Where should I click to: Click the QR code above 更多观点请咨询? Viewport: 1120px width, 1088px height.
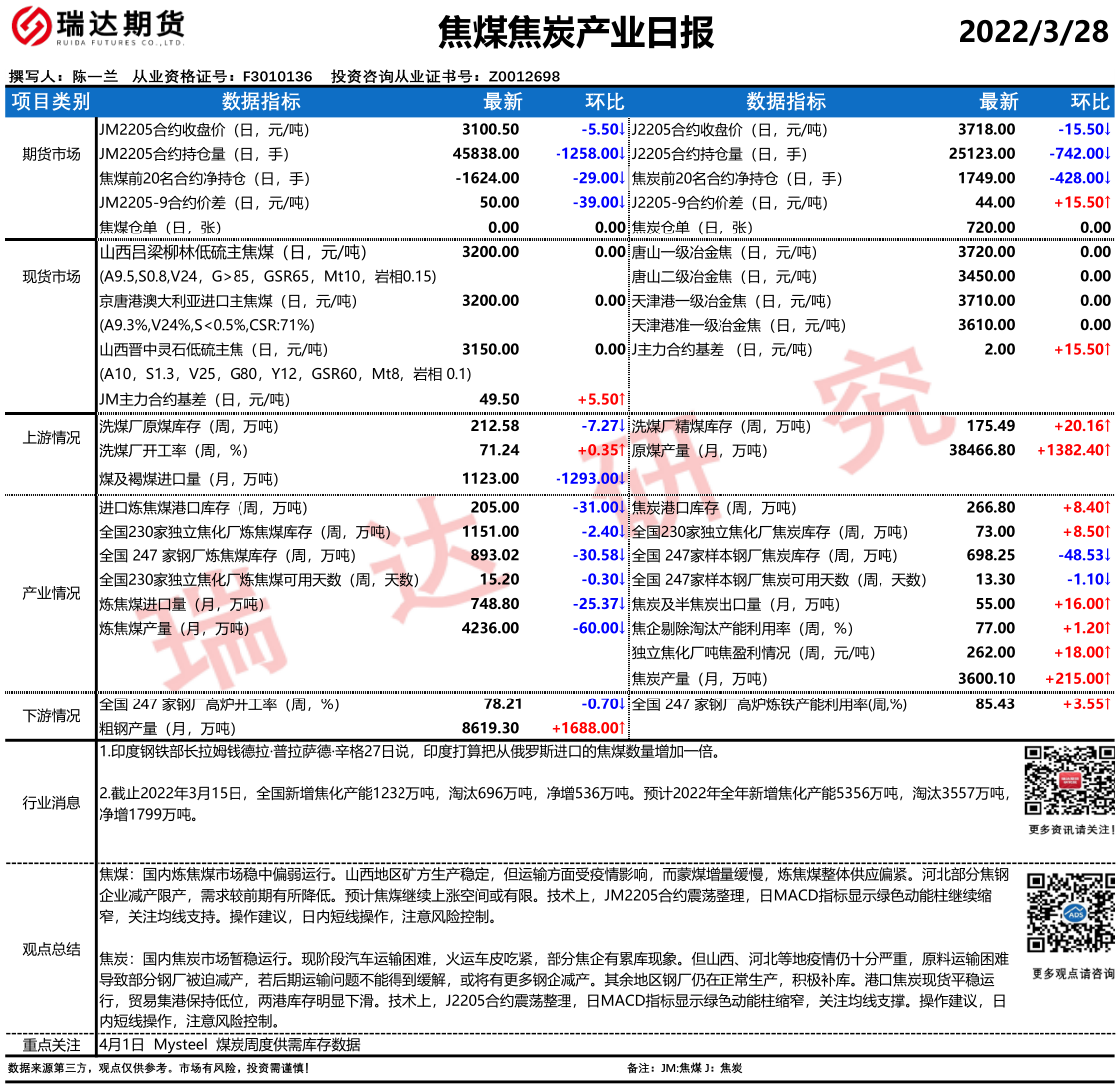1069,912
